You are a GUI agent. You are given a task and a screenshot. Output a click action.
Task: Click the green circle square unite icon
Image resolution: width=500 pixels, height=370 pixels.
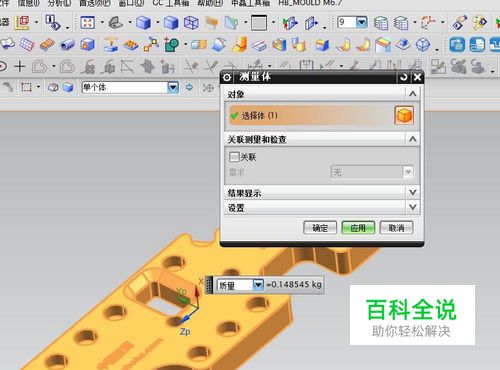pyautogui.click(x=172, y=45)
